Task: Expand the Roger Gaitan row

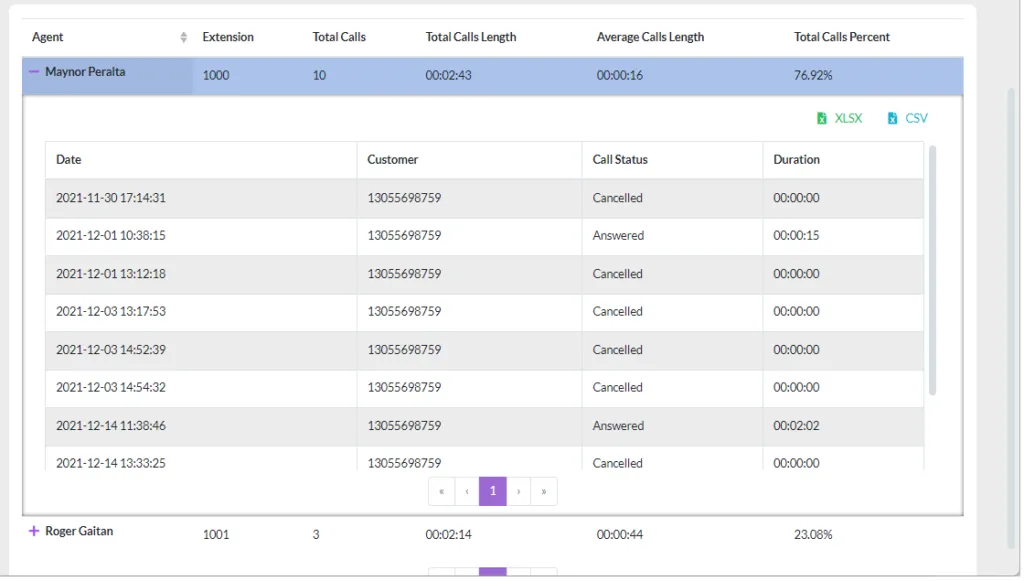Action: 34,532
